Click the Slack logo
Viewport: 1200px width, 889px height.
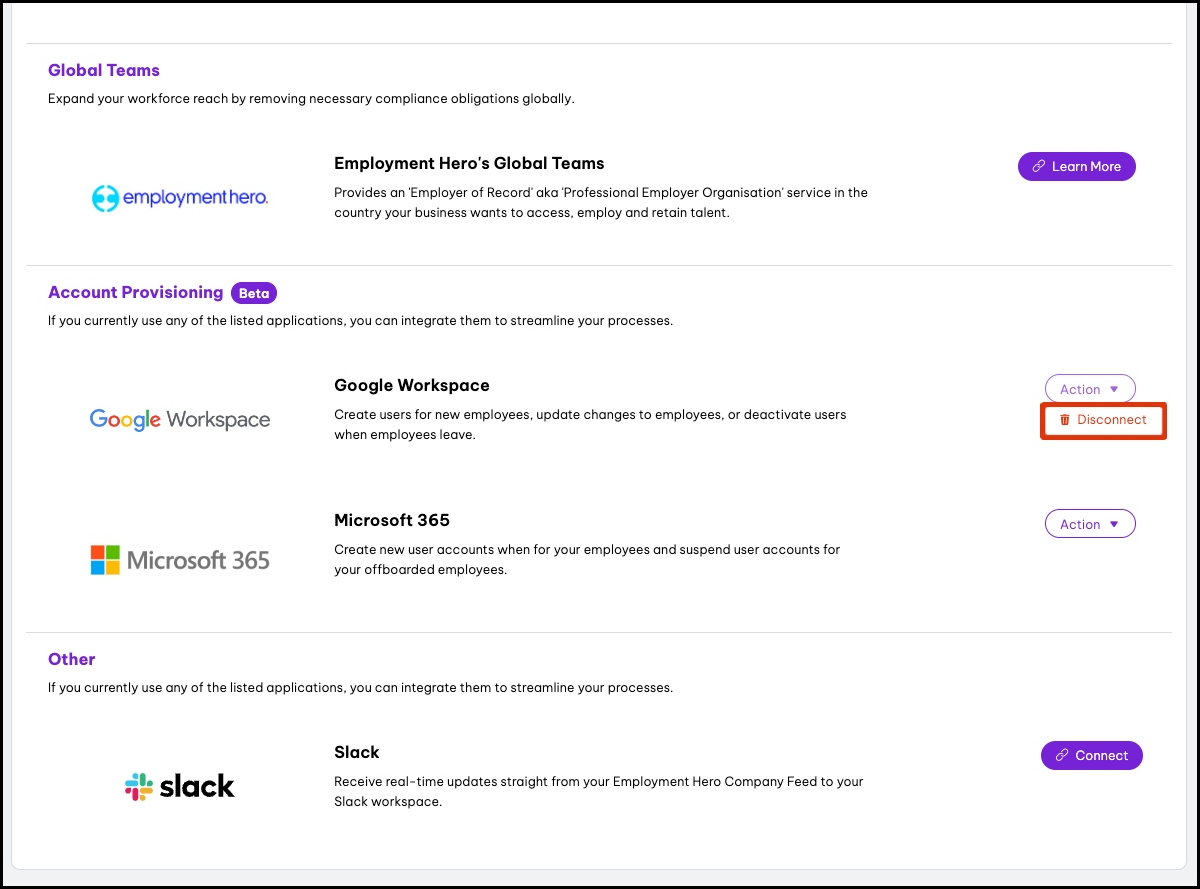pyautogui.click(x=180, y=786)
